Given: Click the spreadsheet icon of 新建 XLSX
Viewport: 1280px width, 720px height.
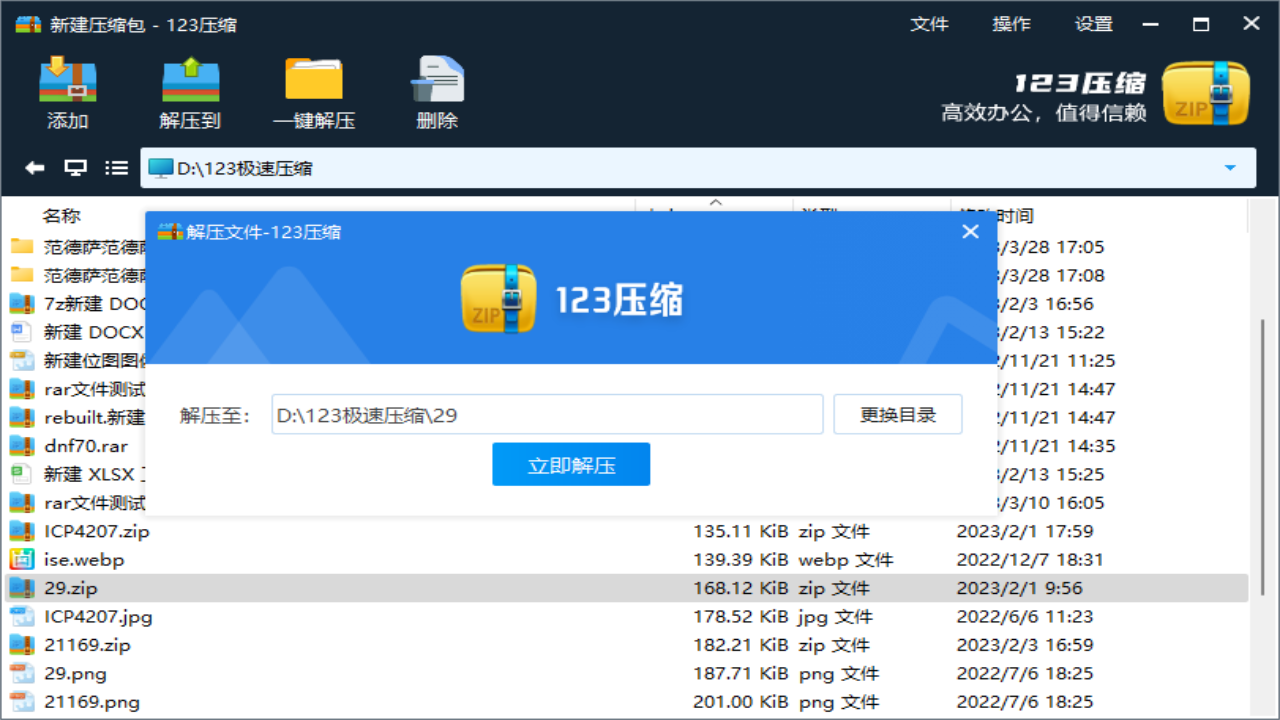Looking at the screenshot, I should click(x=22, y=474).
